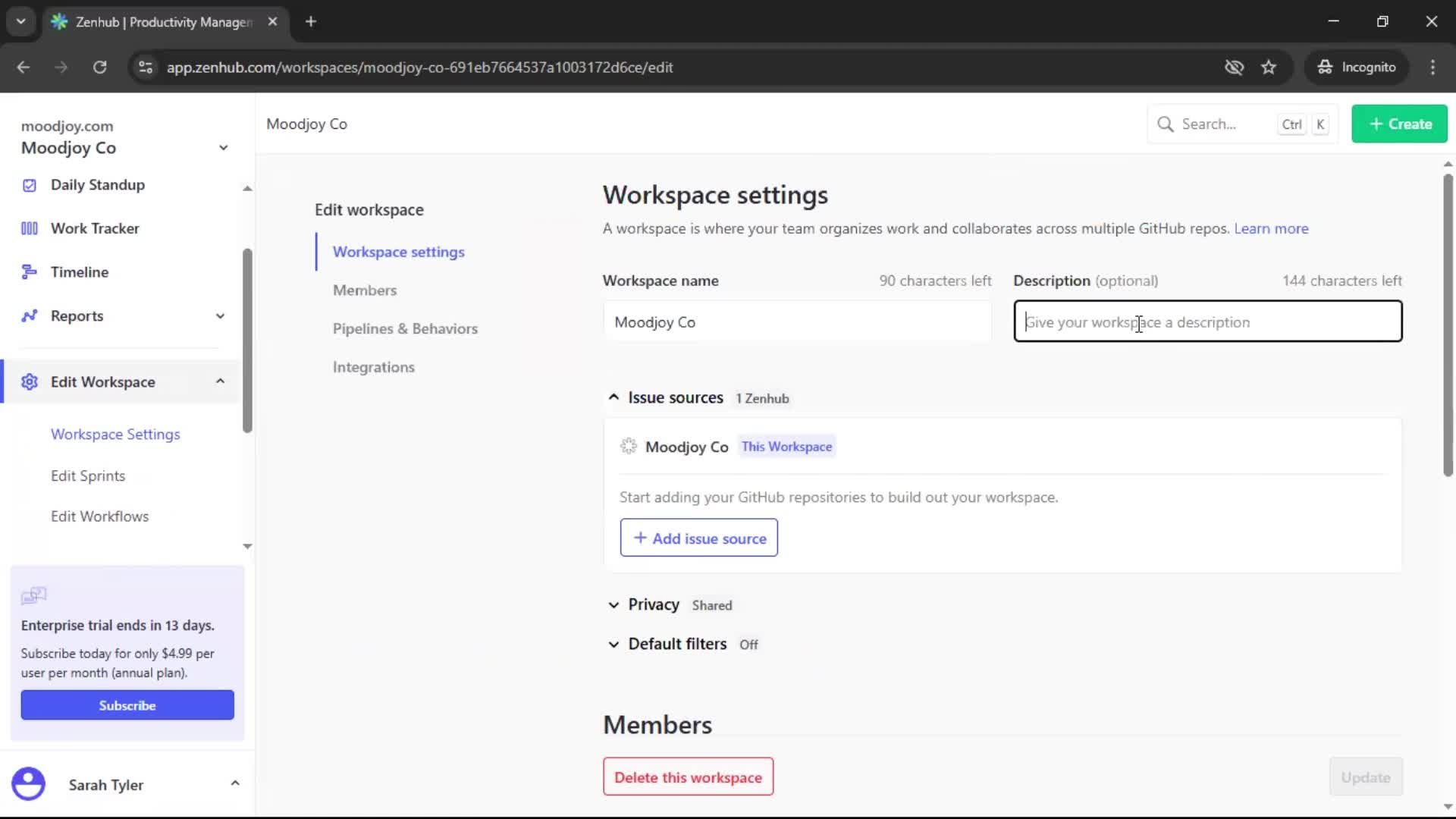
Task: Expand the Privacy section
Action: pos(613,604)
